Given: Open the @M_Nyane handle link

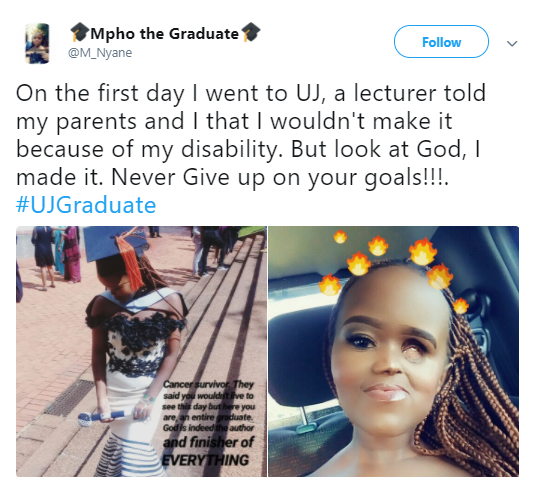Looking at the screenshot, I should 100,53.
